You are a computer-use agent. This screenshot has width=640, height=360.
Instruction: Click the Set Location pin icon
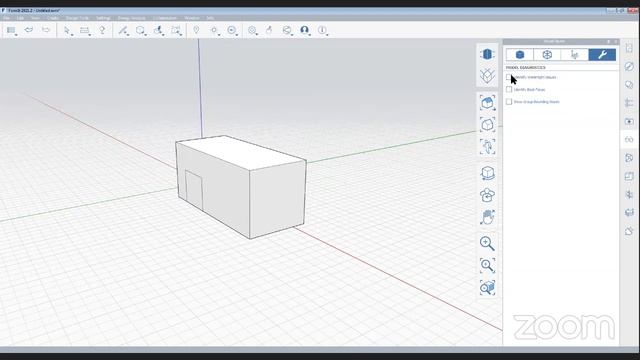pyautogui.click(x=196, y=30)
